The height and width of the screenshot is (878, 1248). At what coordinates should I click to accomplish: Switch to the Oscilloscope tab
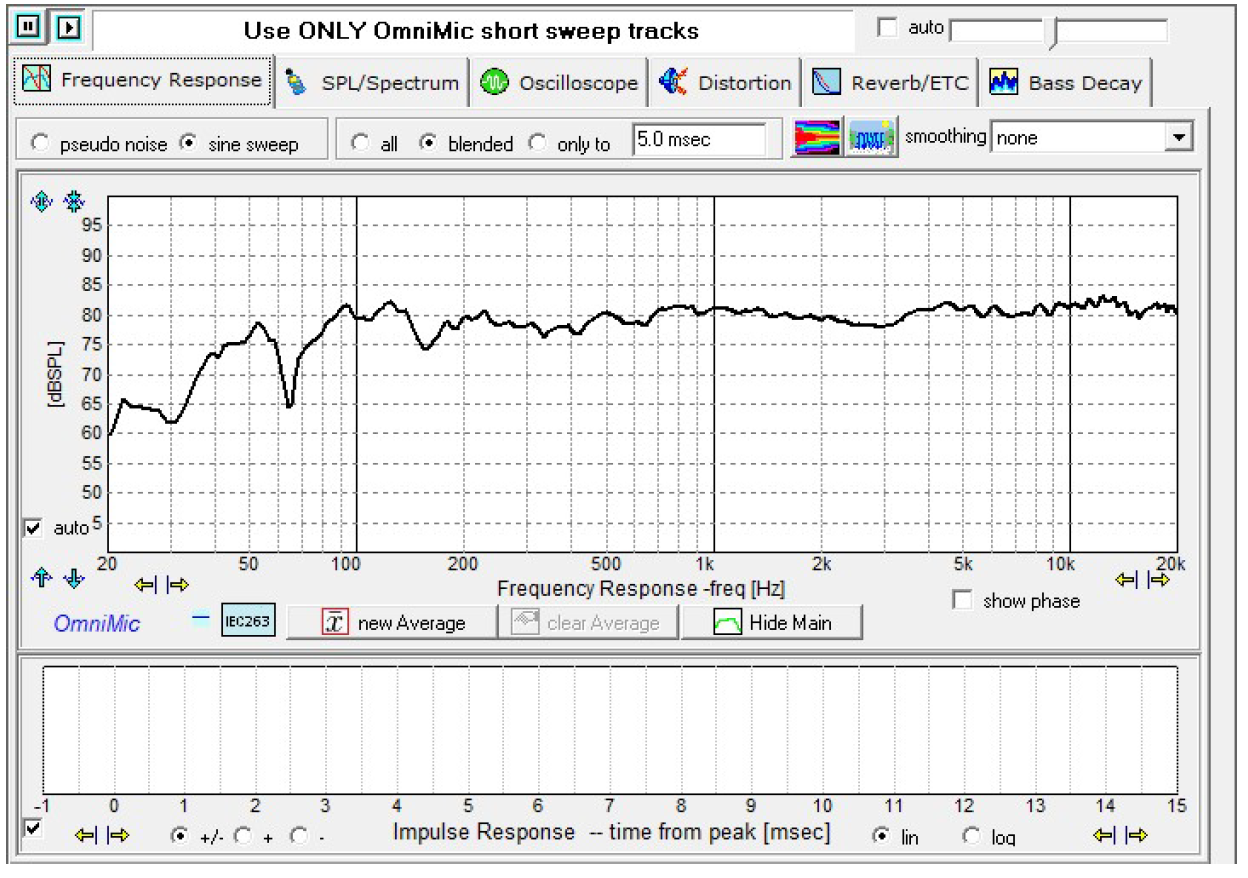559,83
